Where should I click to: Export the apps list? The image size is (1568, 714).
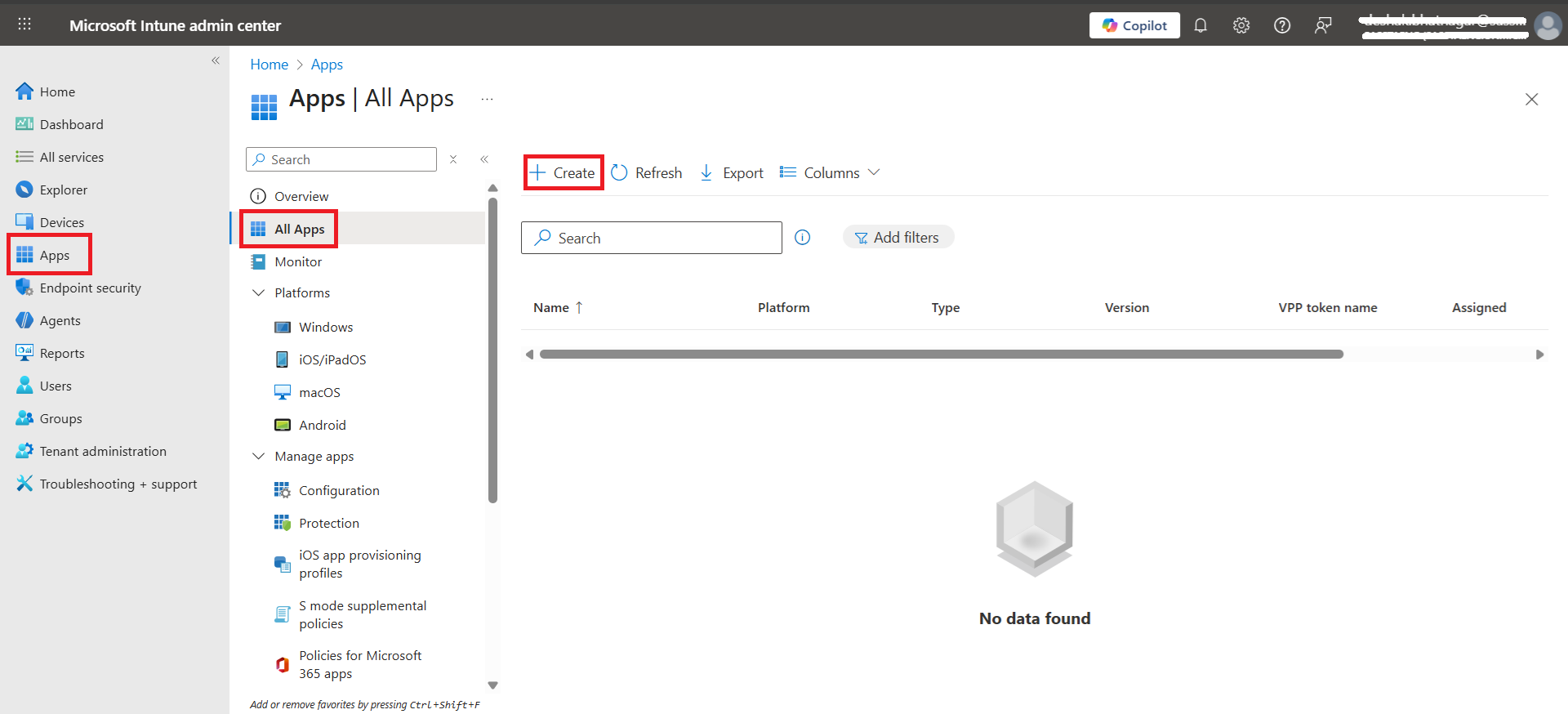[732, 173]
